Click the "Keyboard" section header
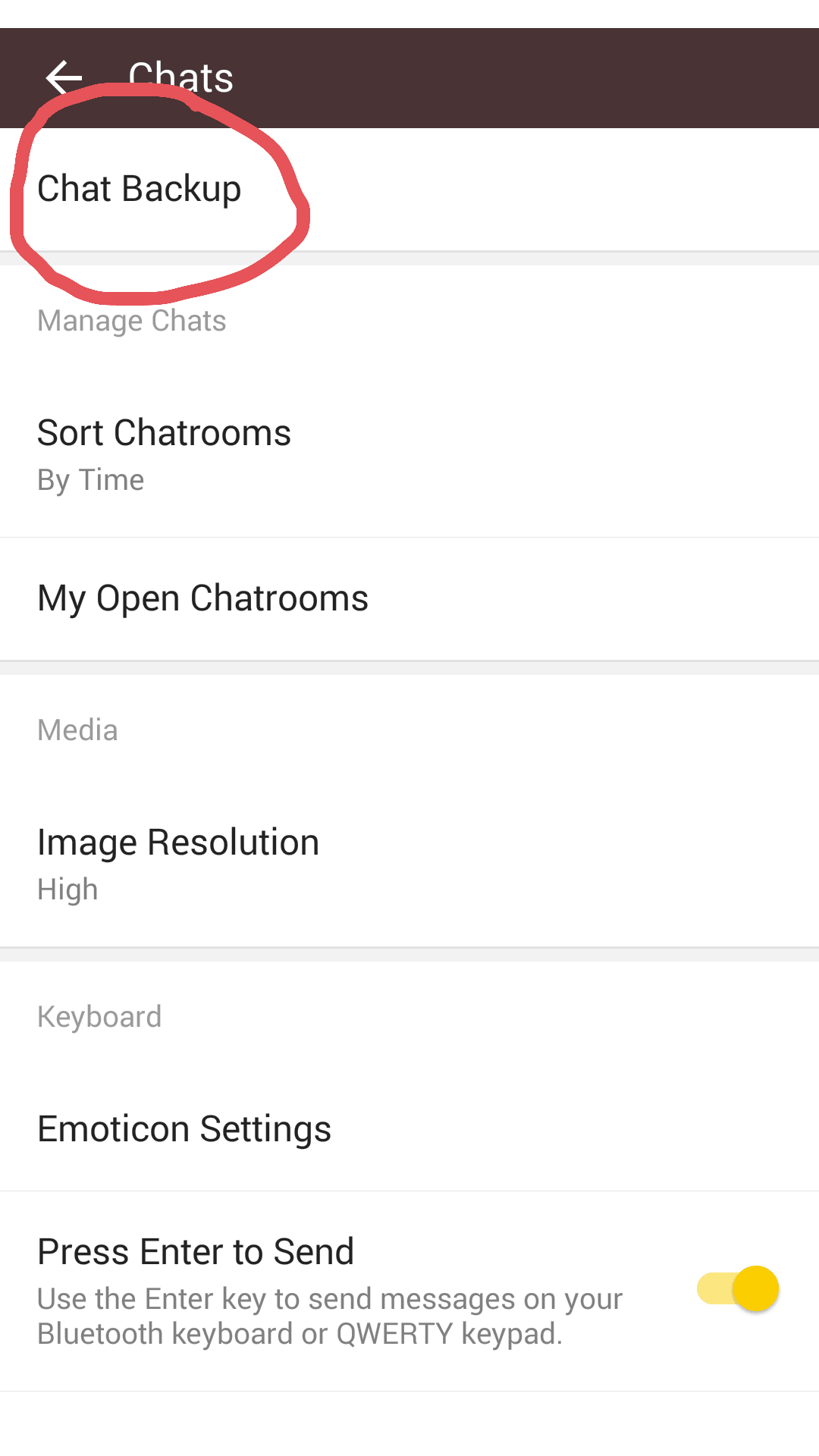This screenshot has width=819, height=1456. [x=99, y=1017]
